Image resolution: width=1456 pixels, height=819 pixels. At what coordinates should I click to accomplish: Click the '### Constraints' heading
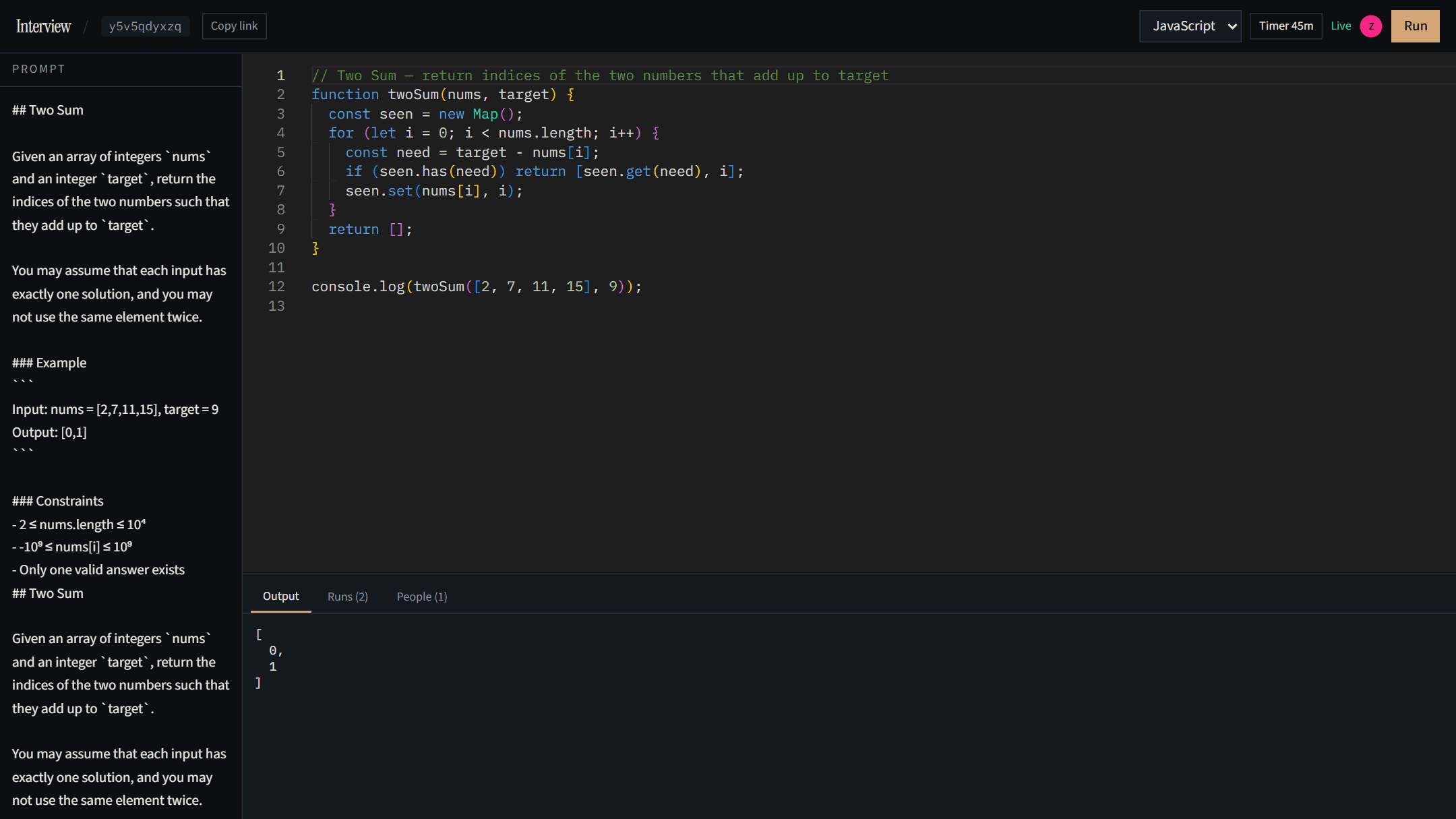tap(58, 501)
